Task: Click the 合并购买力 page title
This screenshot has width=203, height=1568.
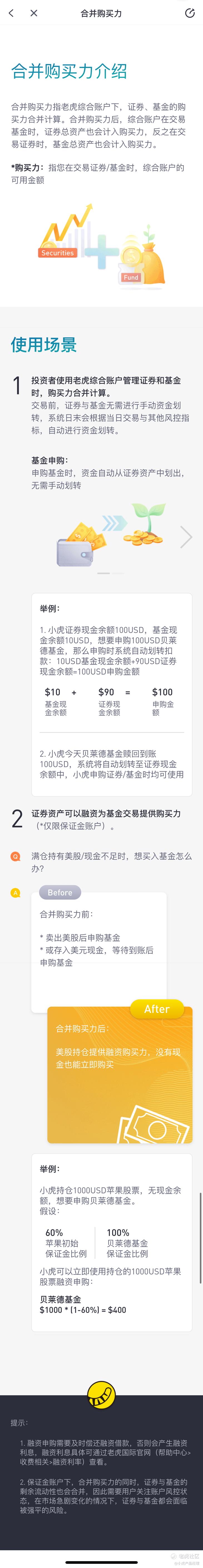Action: [101, 13]
